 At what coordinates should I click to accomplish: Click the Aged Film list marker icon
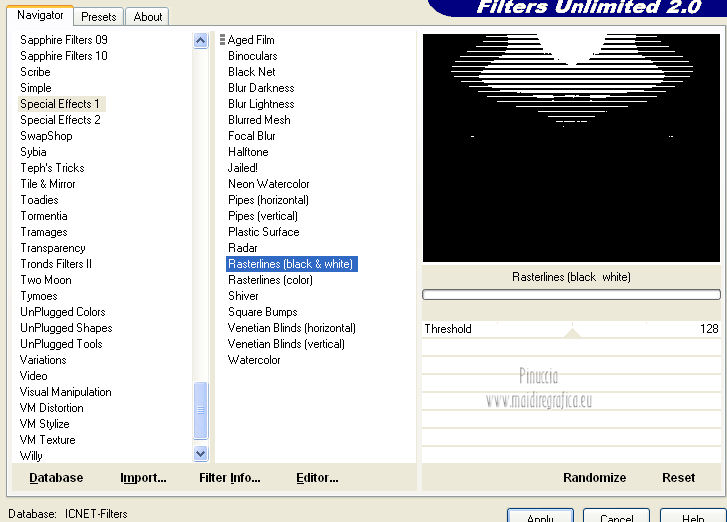[223, 40]
